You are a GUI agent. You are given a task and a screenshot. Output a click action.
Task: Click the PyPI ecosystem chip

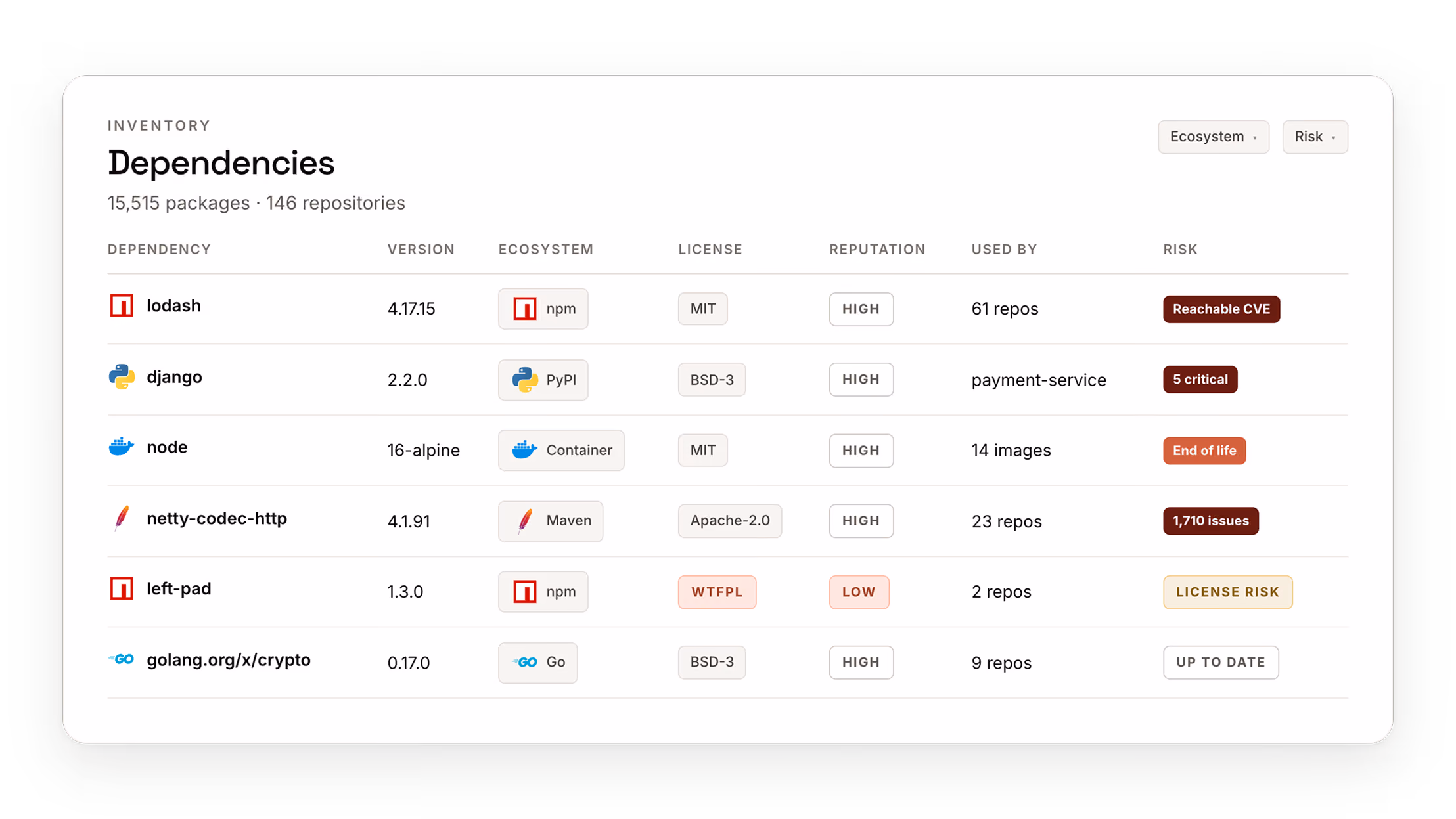click(x=543, y=380)
